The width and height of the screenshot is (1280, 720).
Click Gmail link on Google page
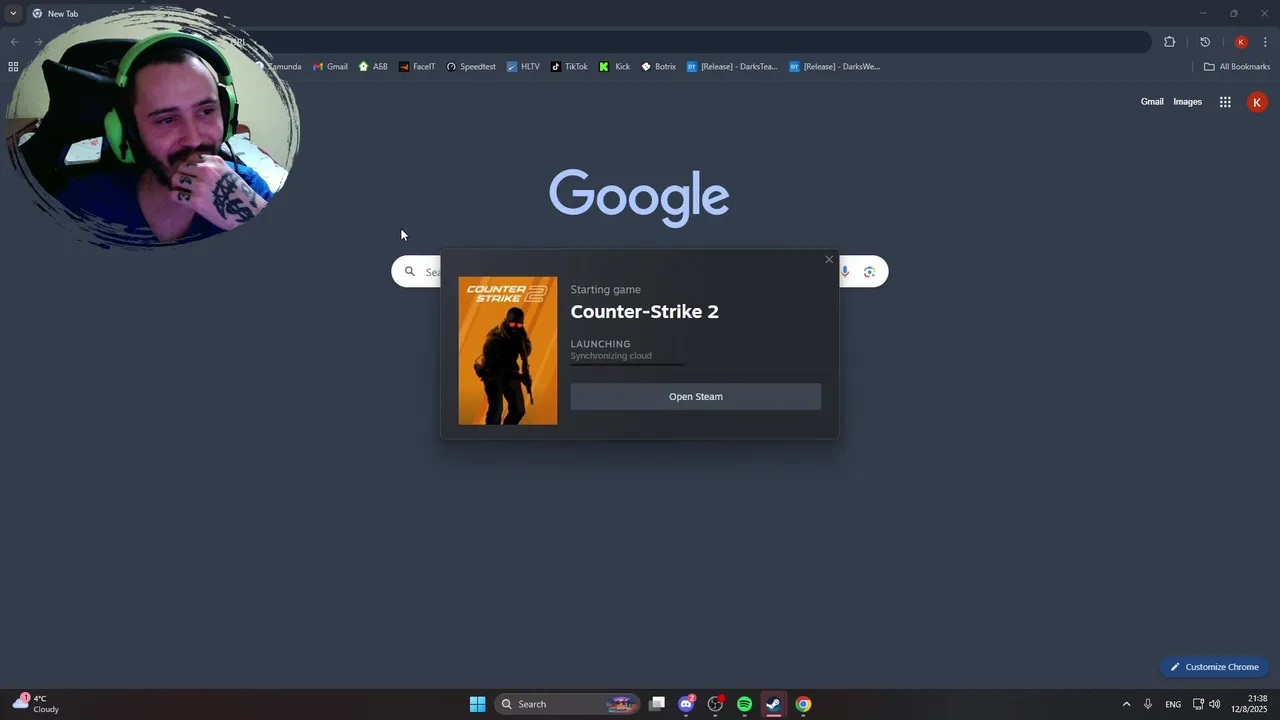(1152, 102)
